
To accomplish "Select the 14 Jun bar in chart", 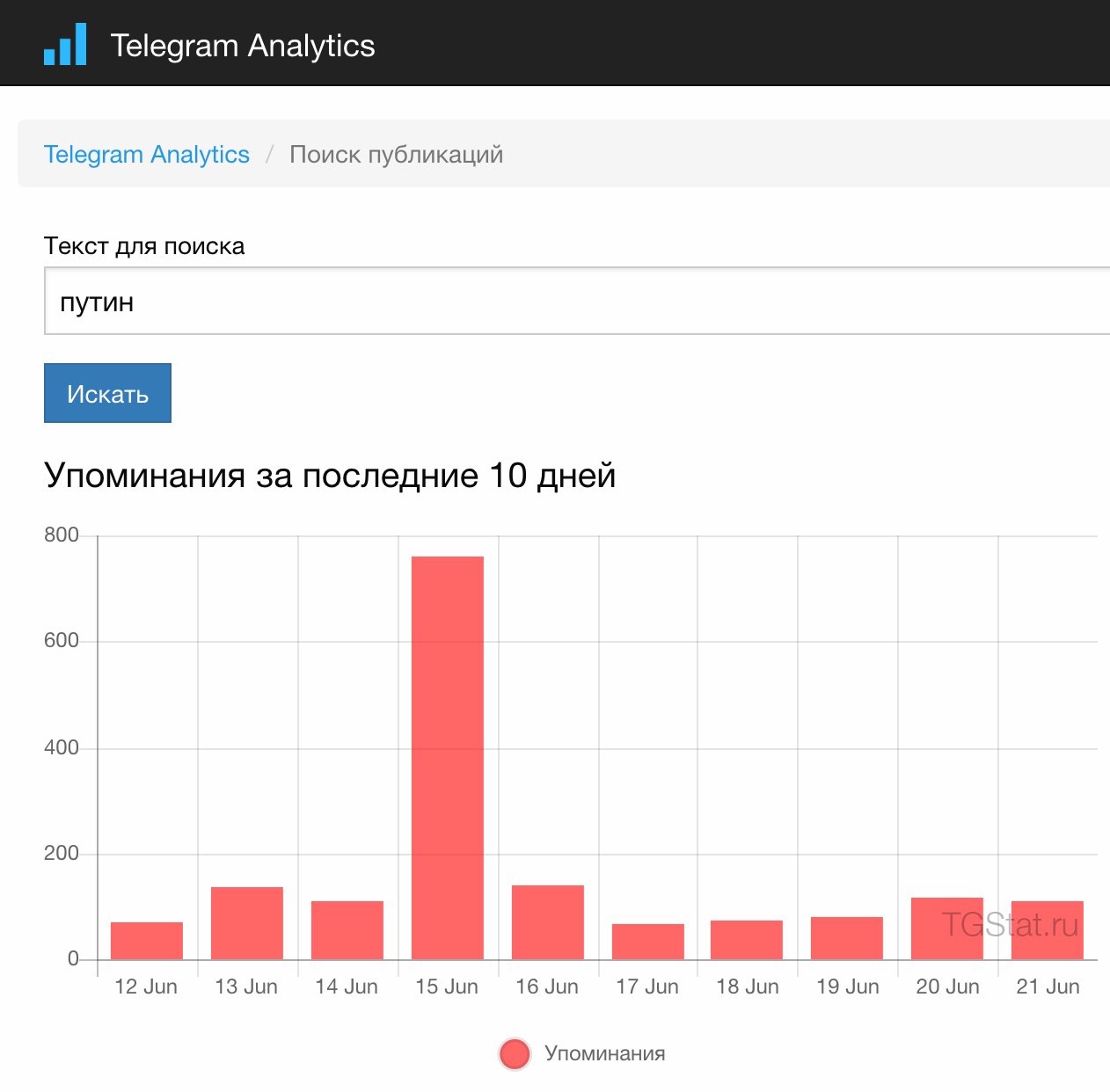I will tap(347, 930).
